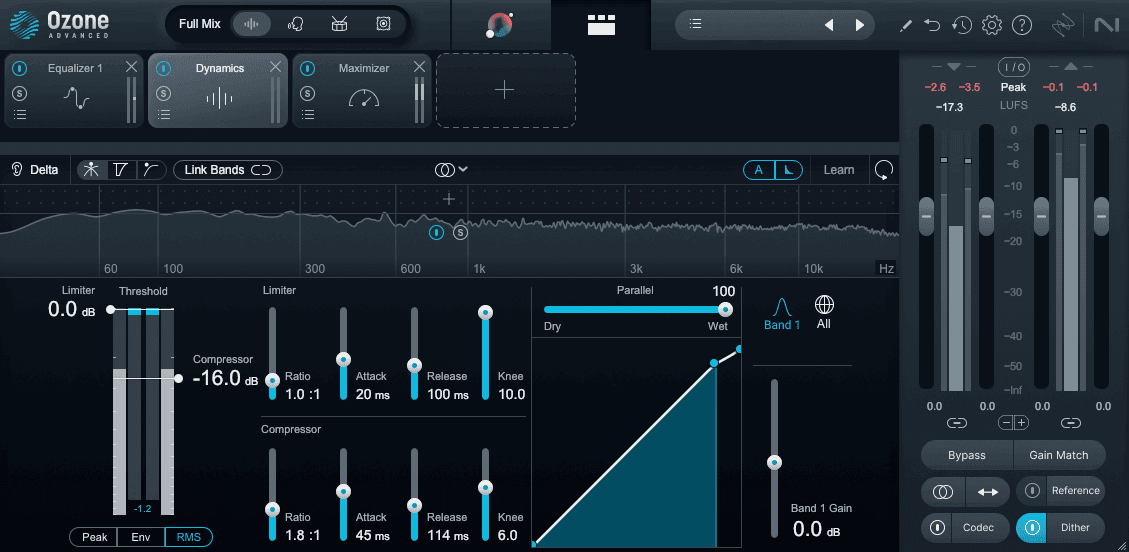Toggle the adaptive release L button
This screenshot has height=552, width=1129.
(788, 170)
